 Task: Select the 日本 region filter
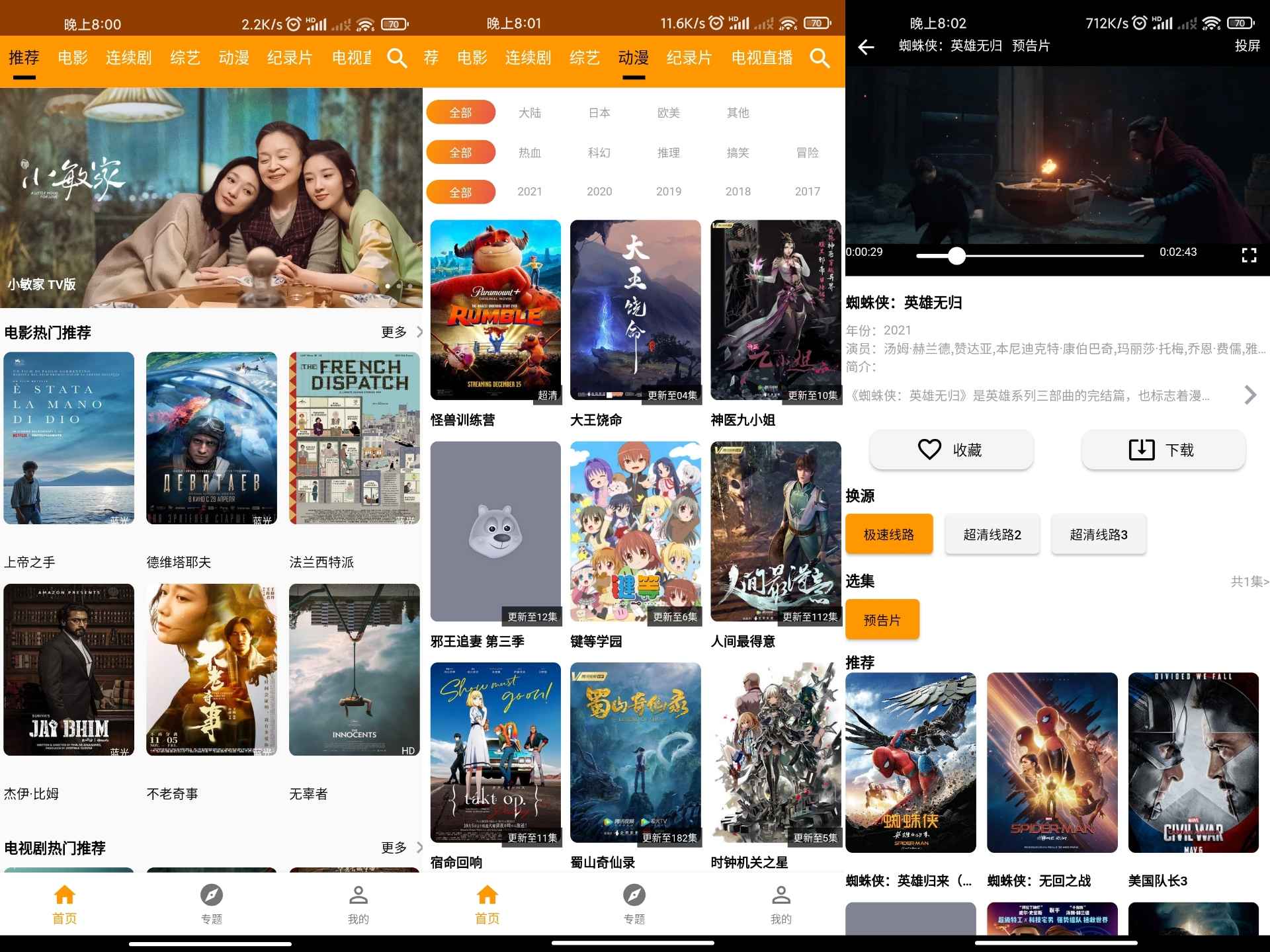tap(599, 113)
